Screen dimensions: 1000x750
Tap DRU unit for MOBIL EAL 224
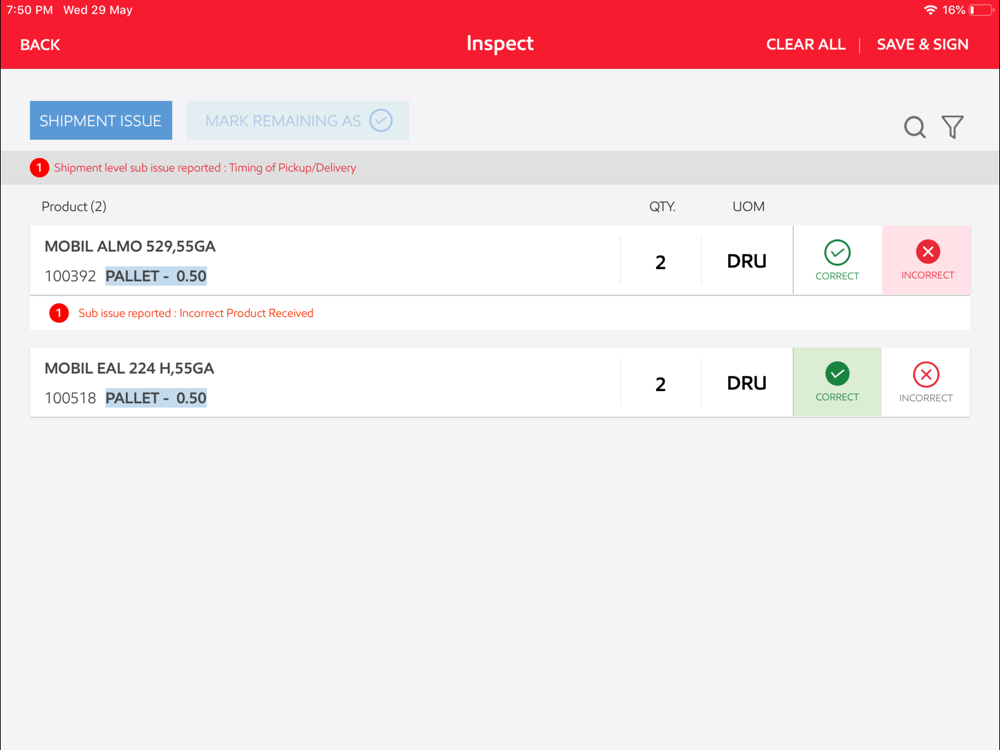pyautogui.click(x=747, y=383)
